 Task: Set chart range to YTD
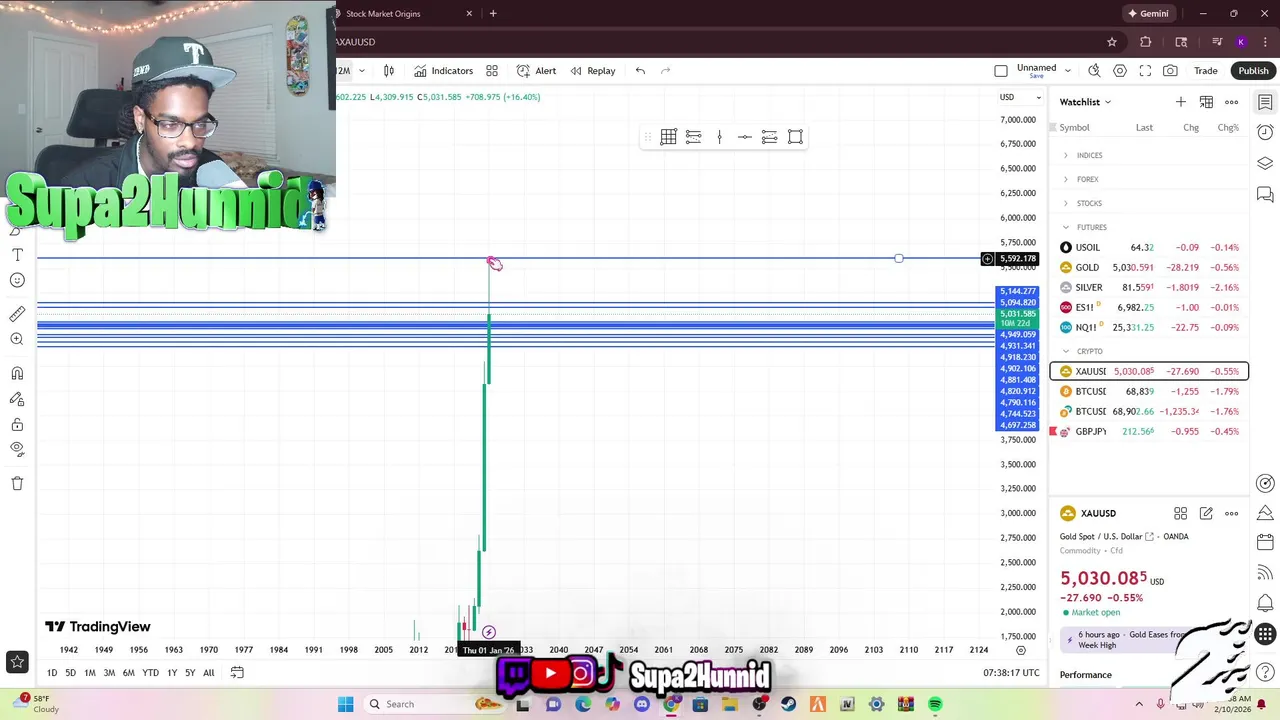[150, 673]
